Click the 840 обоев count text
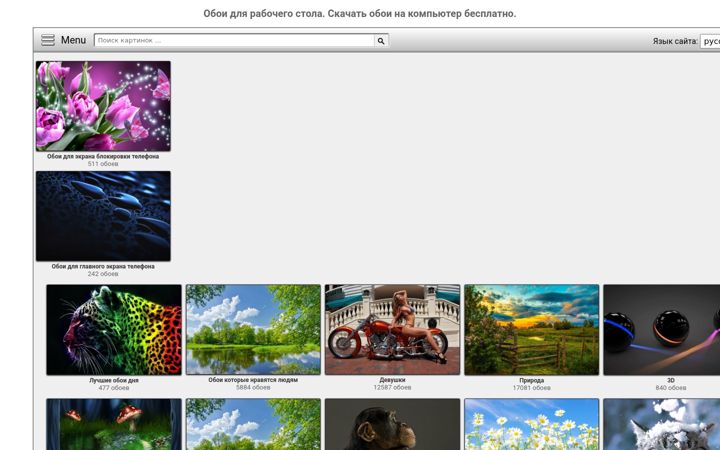 pyautogui.click(x=671, y=388)
